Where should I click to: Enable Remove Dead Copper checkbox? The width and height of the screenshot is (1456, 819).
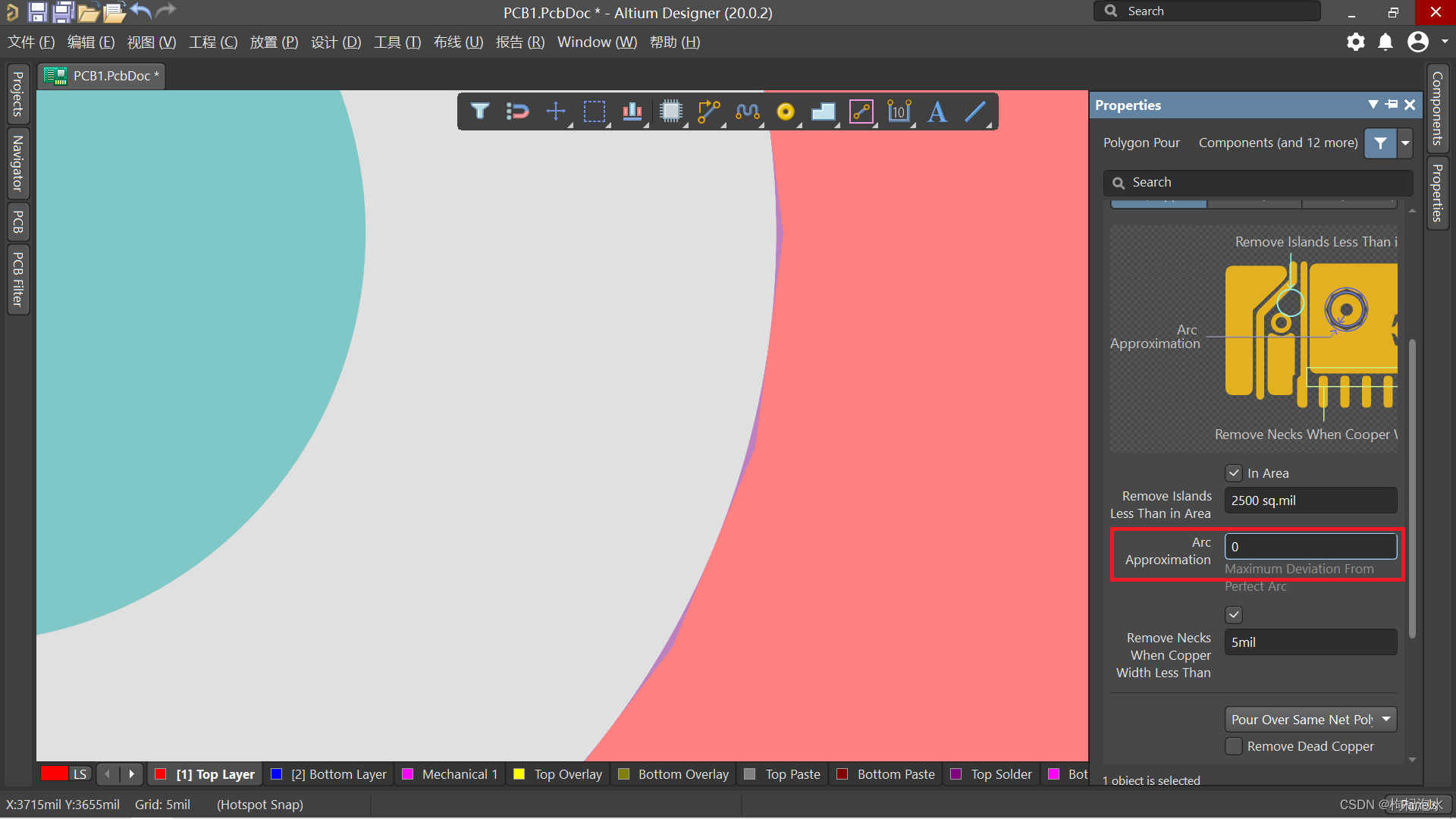(1233, 746)
